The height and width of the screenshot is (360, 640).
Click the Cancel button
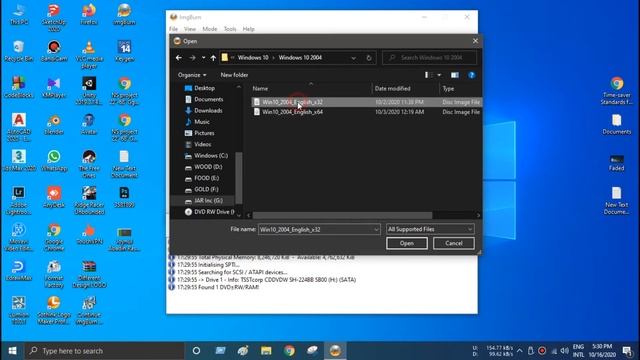[453, 243]
